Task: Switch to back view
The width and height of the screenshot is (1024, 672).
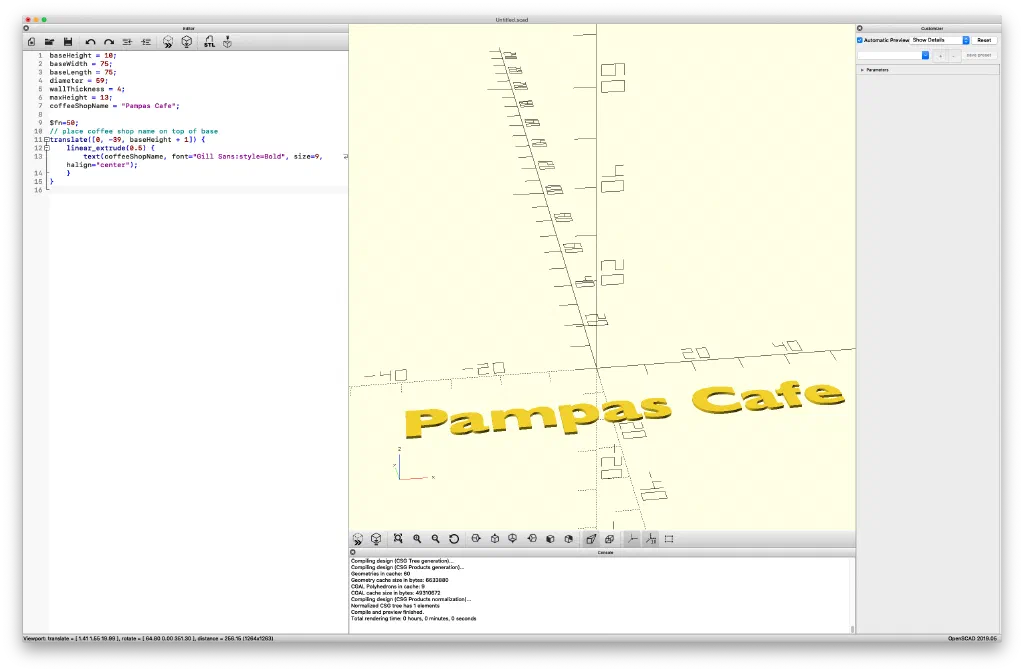Action: point(569,539)
